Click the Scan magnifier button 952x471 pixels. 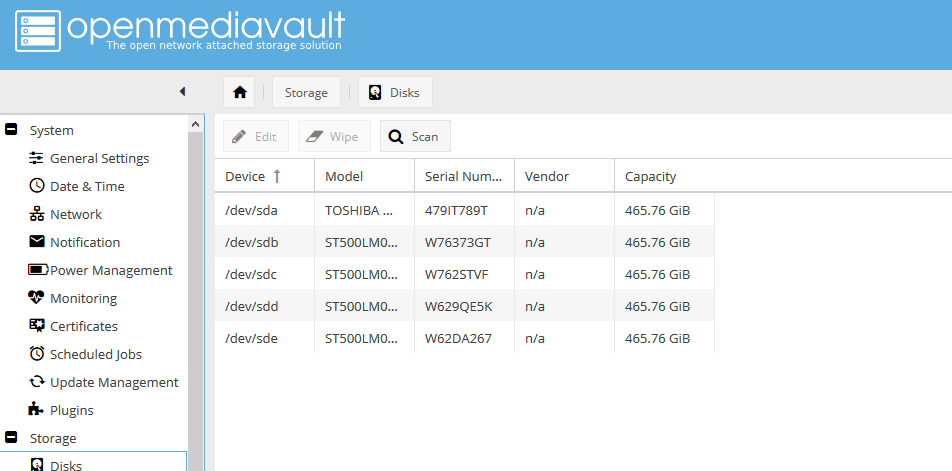[x=415, y=137]
